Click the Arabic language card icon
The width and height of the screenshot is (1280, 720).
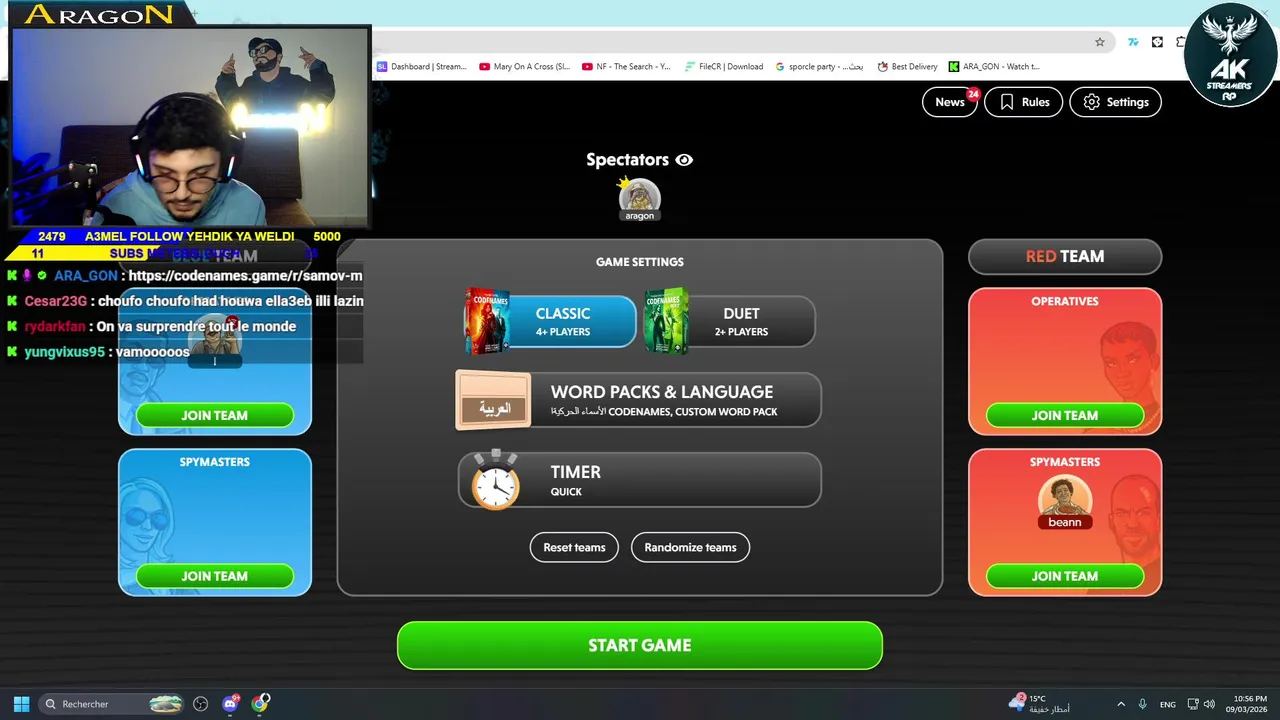[493, 400]
